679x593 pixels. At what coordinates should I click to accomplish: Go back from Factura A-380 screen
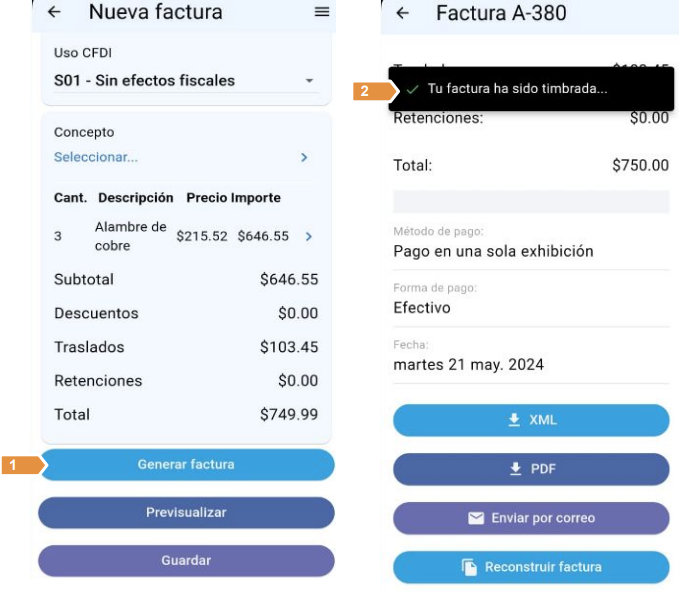[402, 13]
